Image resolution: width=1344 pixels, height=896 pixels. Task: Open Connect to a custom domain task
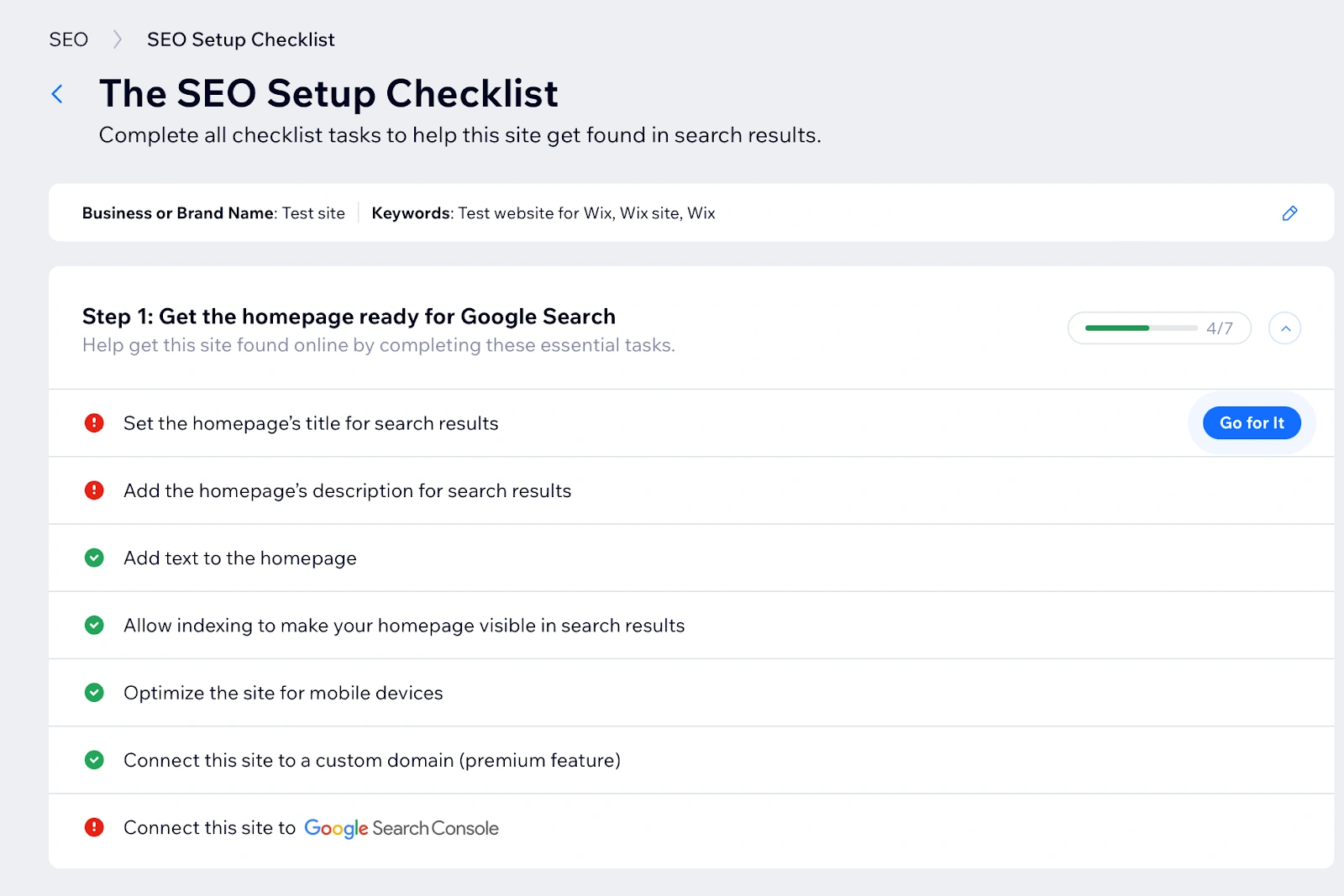pyautogui.click(x=371, y=760)
